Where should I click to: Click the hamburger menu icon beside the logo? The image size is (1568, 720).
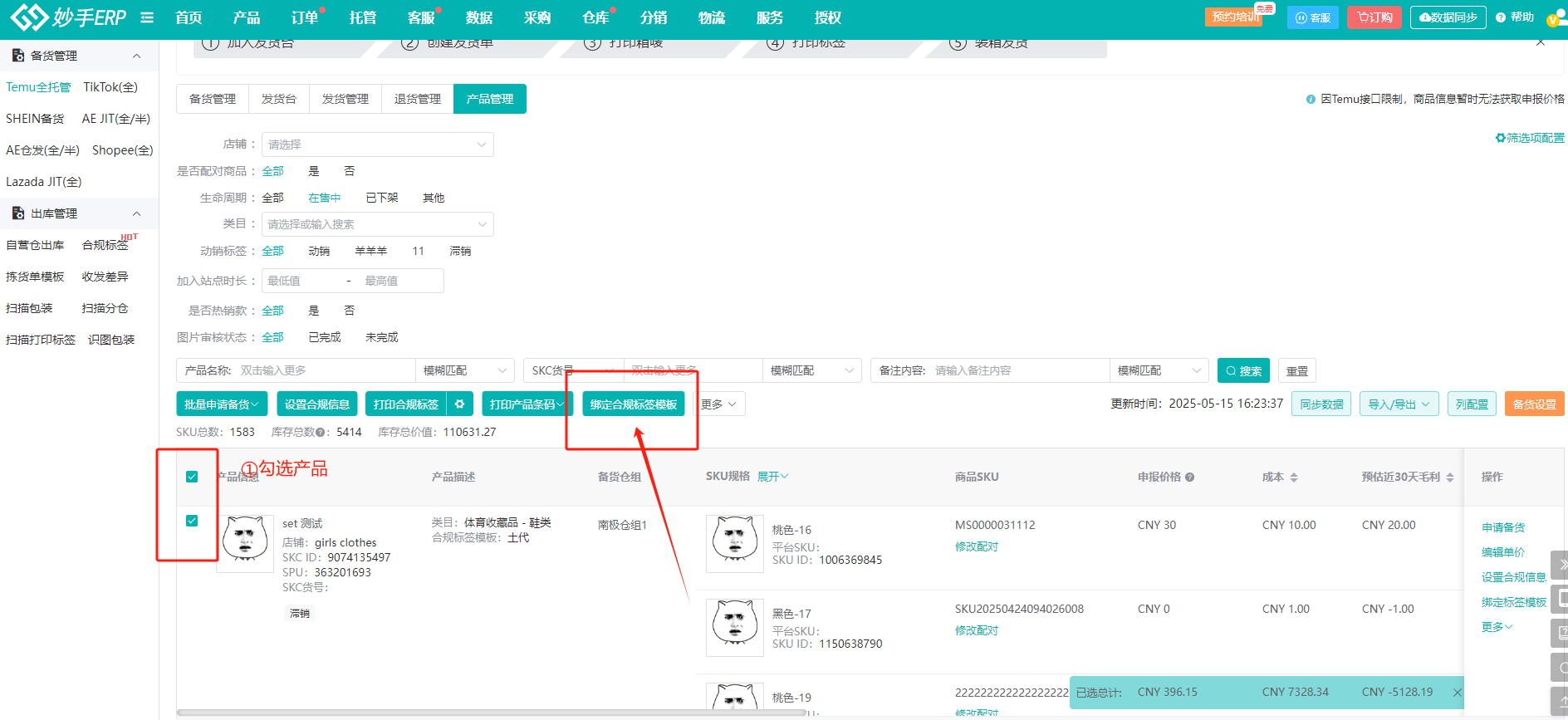147,17
